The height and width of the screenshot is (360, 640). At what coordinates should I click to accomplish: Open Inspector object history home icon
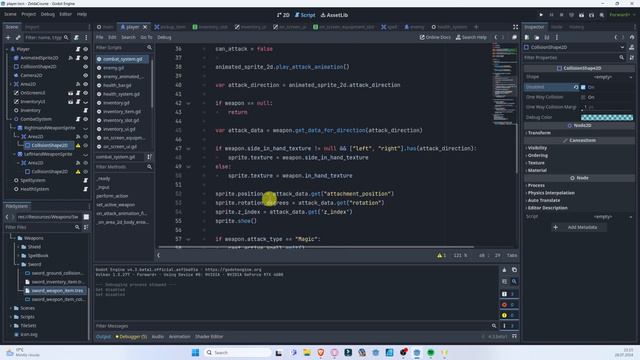click(632, 37)
